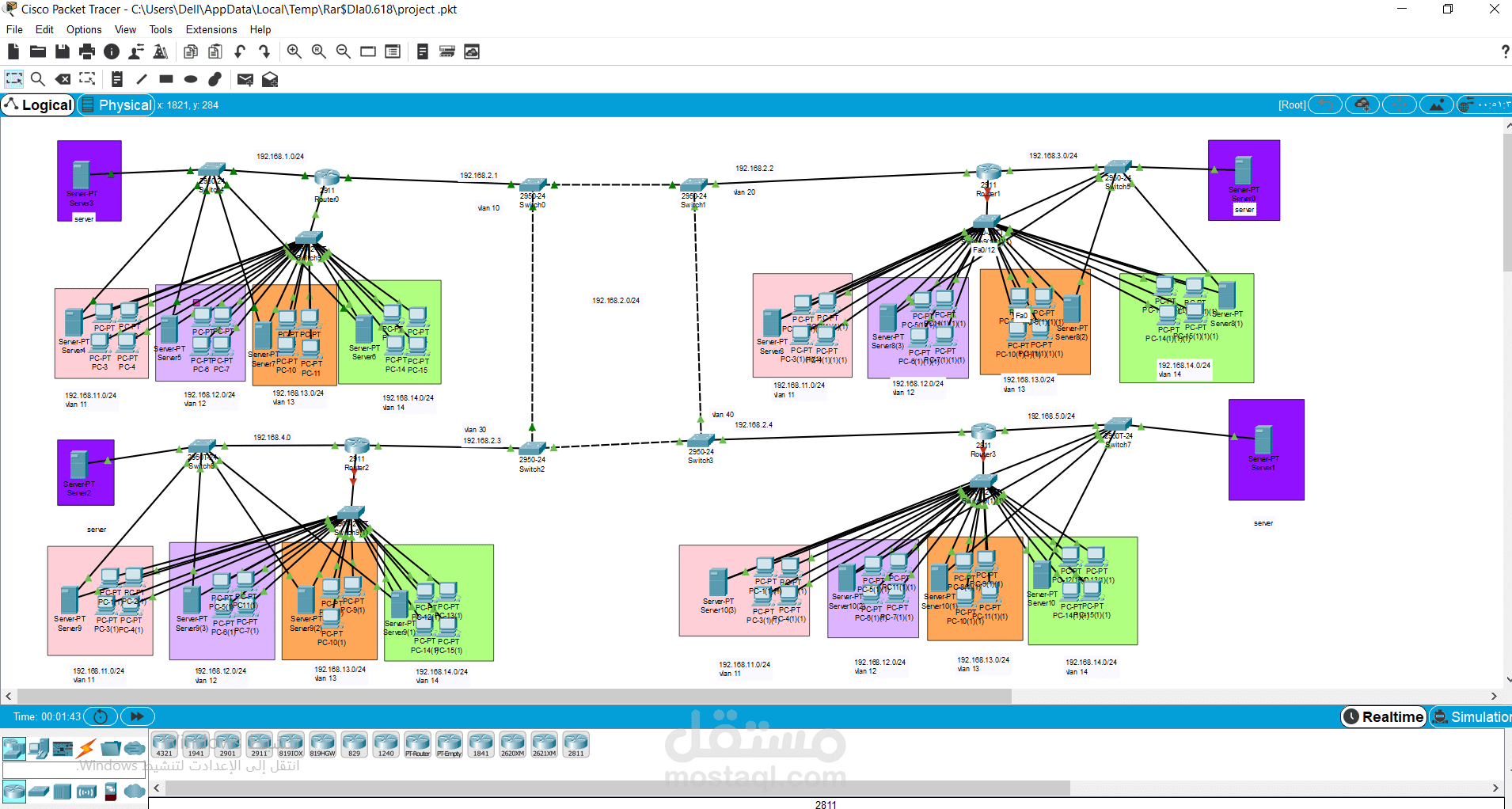Viewport: 1512px width, 809px height.
Task: Create a new cluster cloud button
Action: click(x=1362, y=104)
